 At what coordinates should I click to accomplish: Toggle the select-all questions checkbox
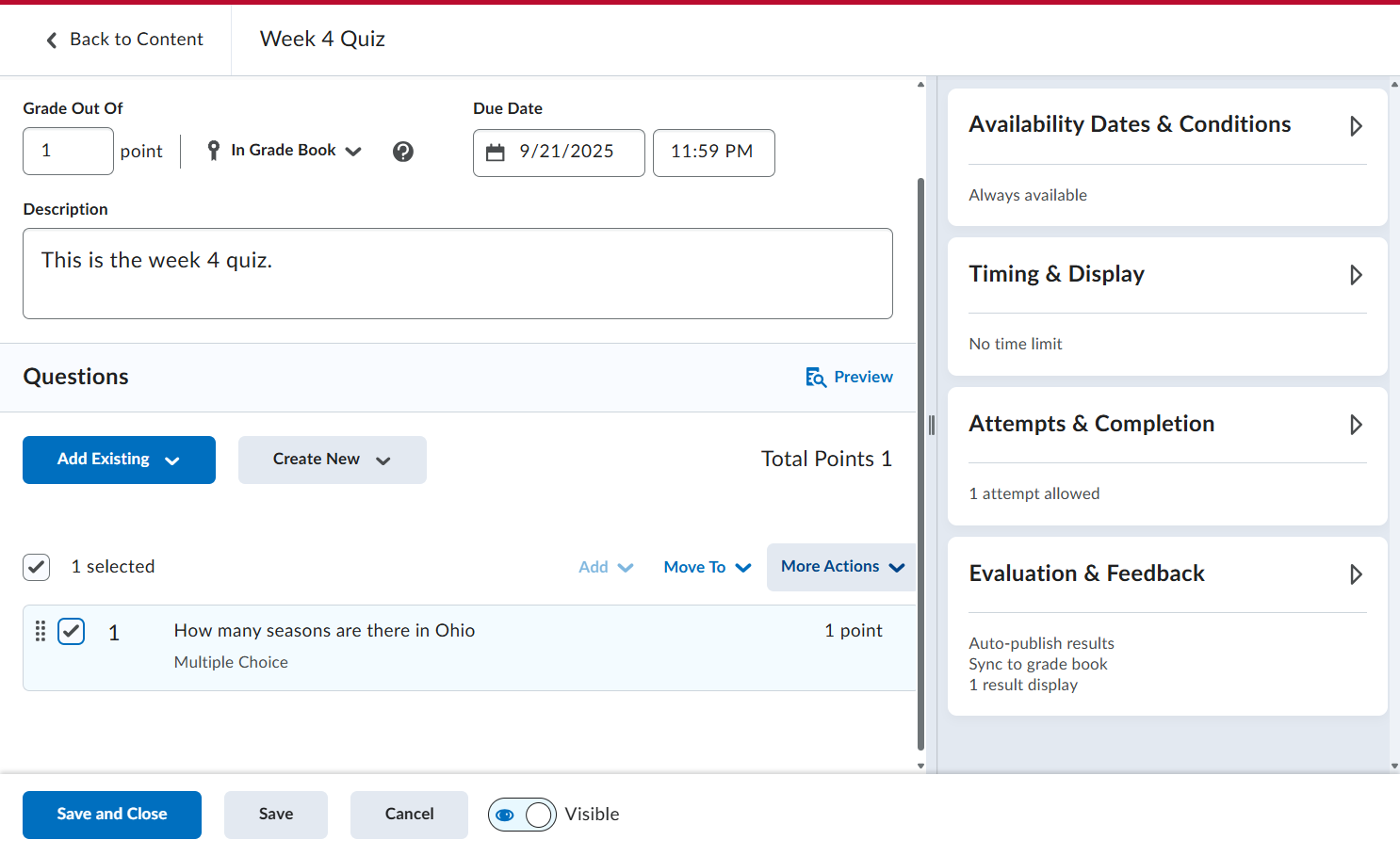37,567
